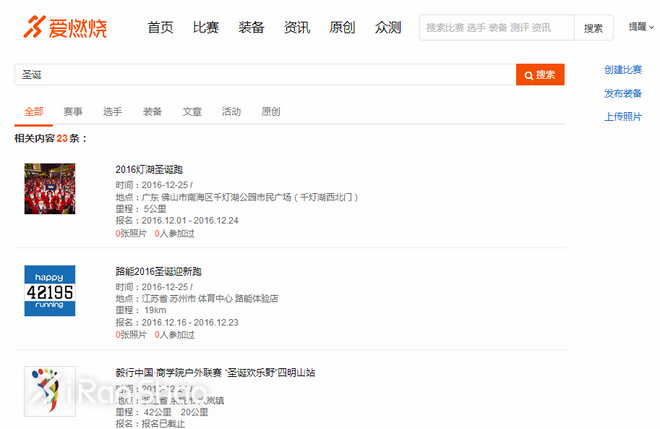Switch to the 活动 tab
This screenshot has height=429, width=660.
point(231,112)
